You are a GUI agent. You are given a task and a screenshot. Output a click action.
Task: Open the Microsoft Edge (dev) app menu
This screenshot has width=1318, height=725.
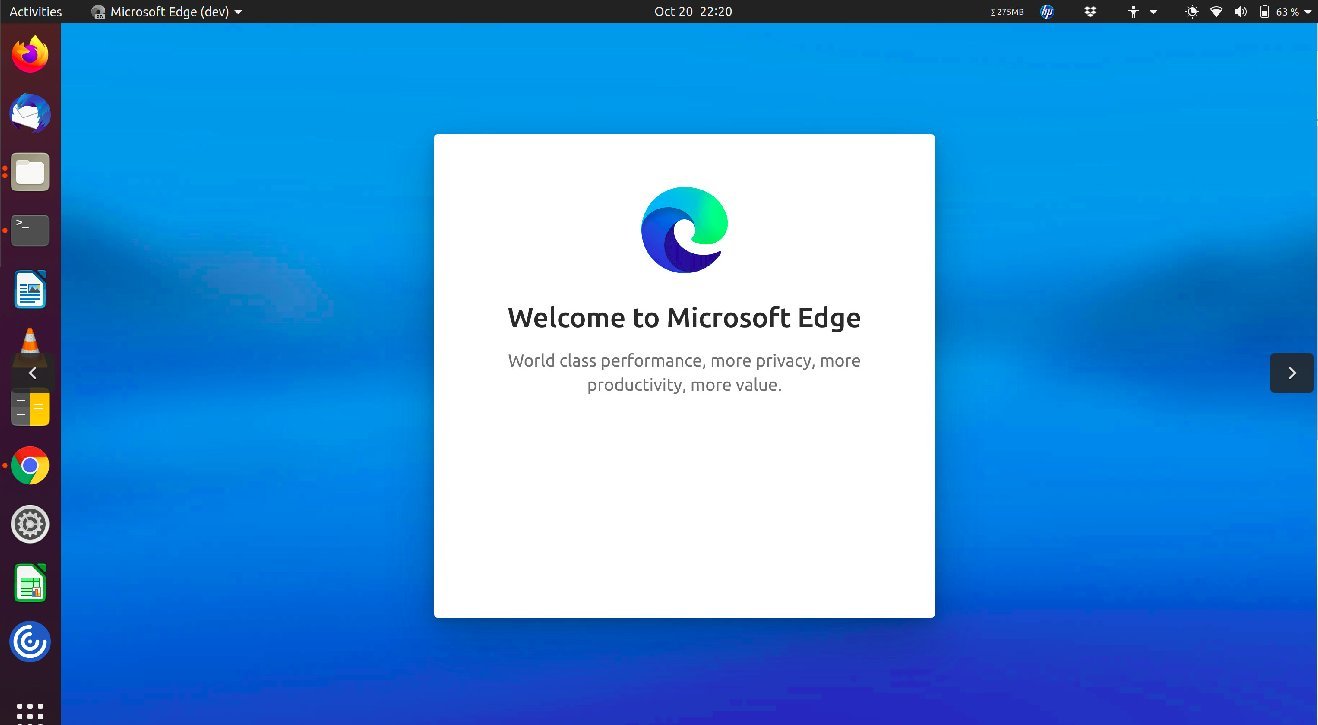(x=165, y=11)
